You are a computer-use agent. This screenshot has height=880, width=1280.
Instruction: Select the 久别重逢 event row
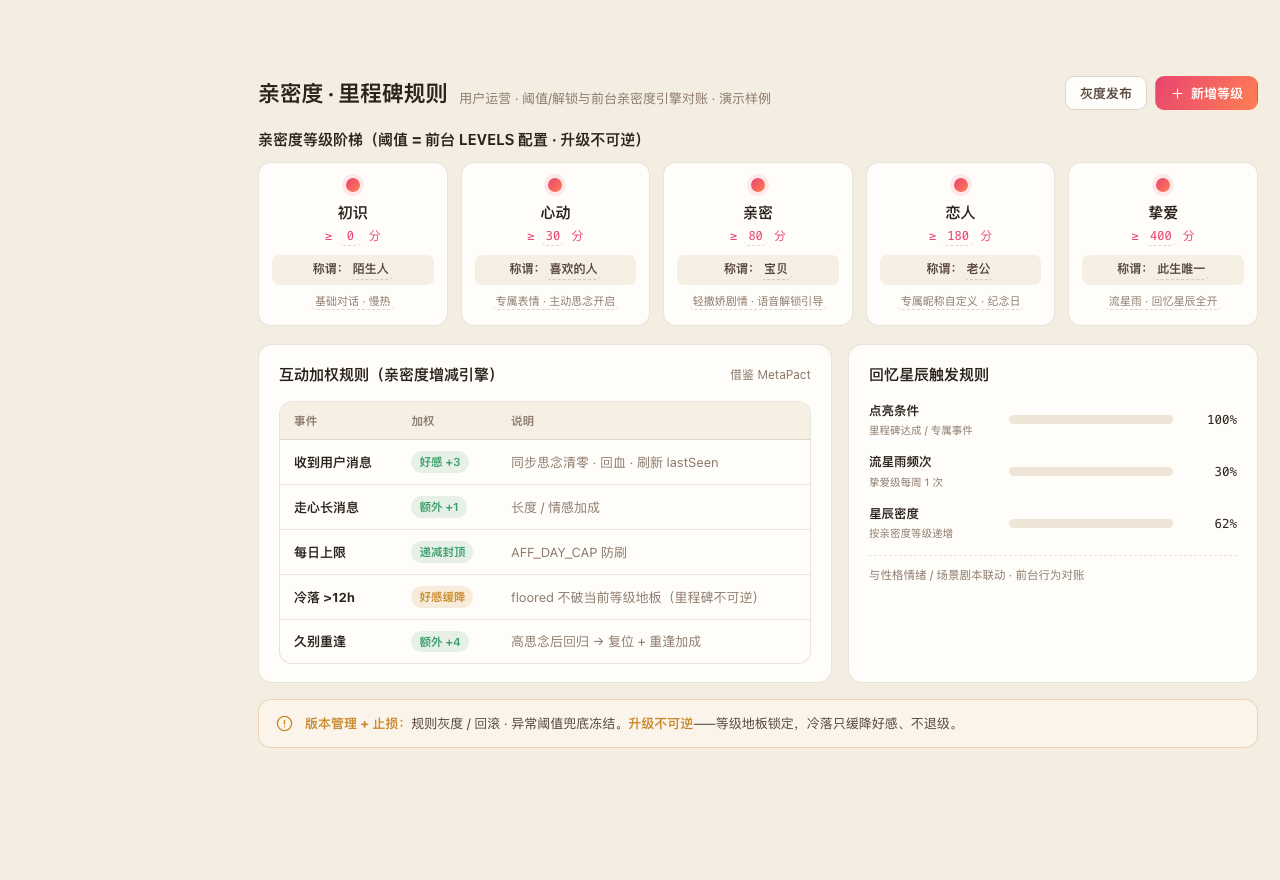tap(545, 641)
